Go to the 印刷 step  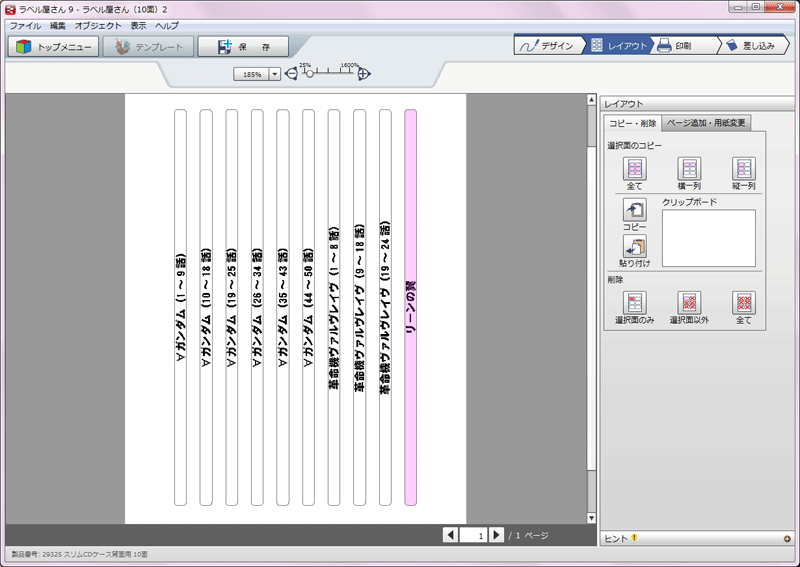684,46
